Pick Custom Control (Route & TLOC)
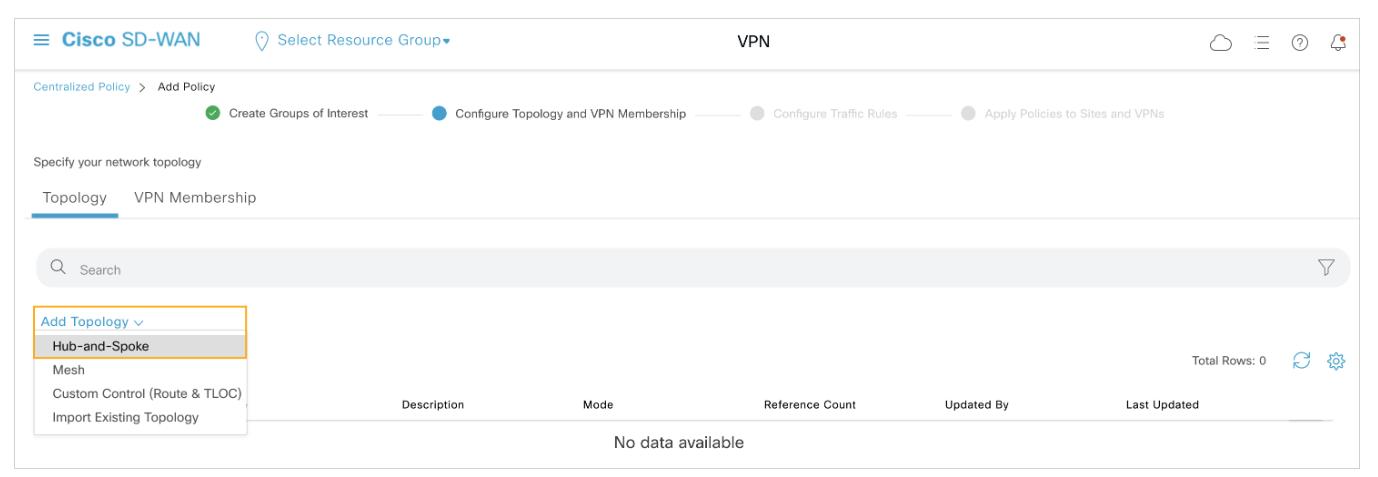The height and width of the screenshot is (477, 1378). click(x=147, y=393)
